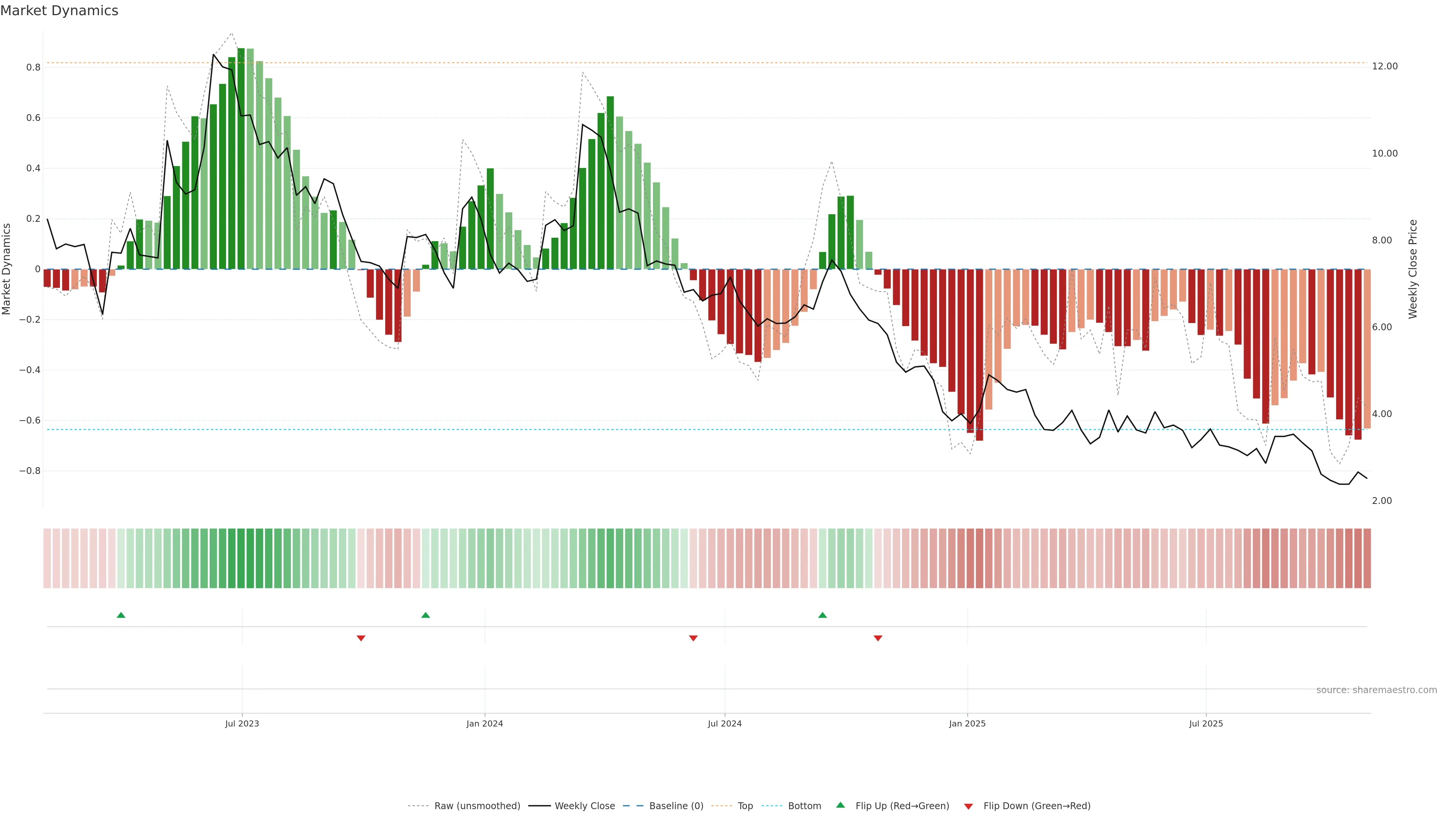Select the Jan 2024 x-axis label
Image resolution: width=1456 pixels, height=819 pixels.
click(485, 723)
